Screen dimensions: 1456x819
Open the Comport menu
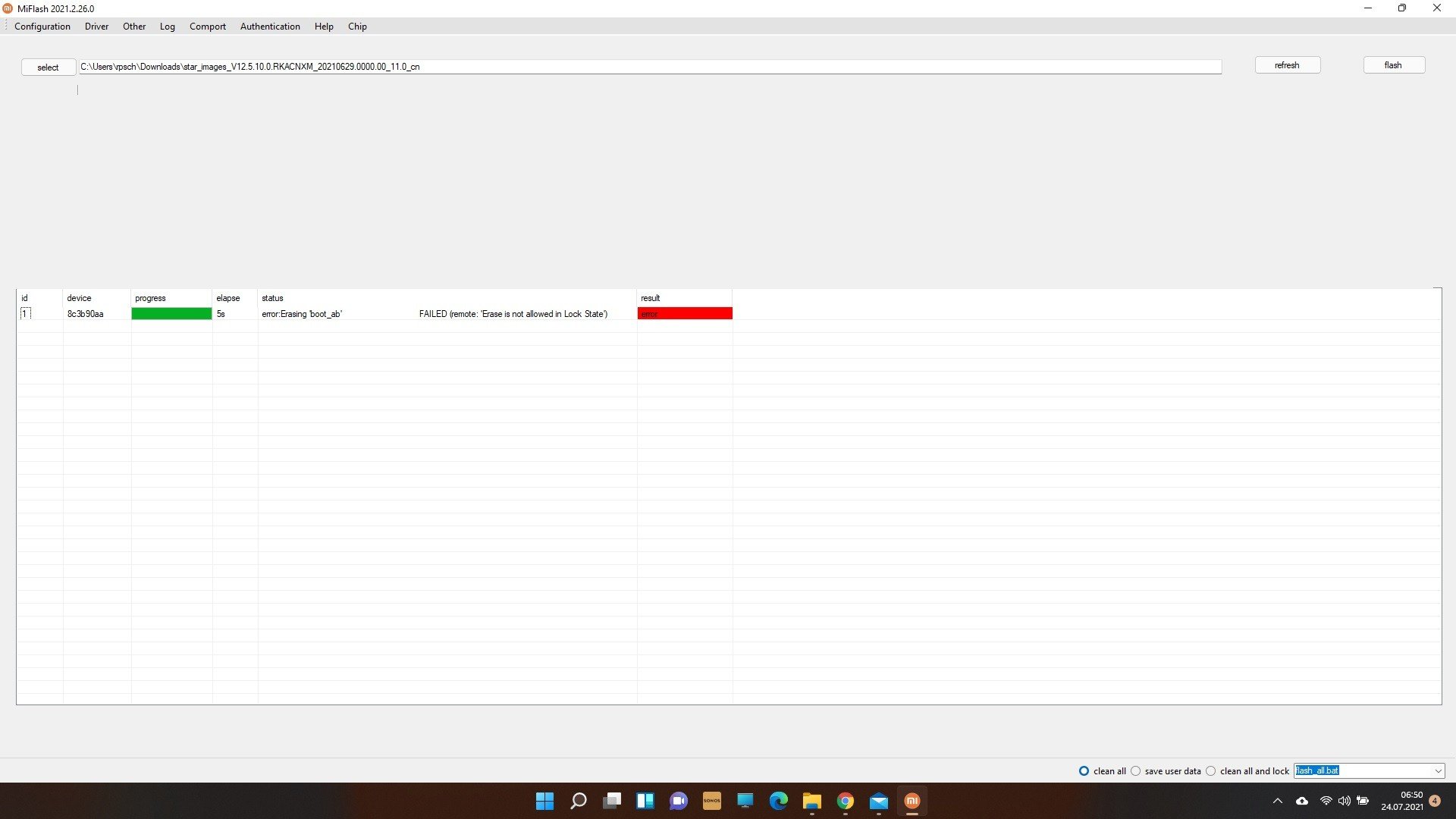208,26
